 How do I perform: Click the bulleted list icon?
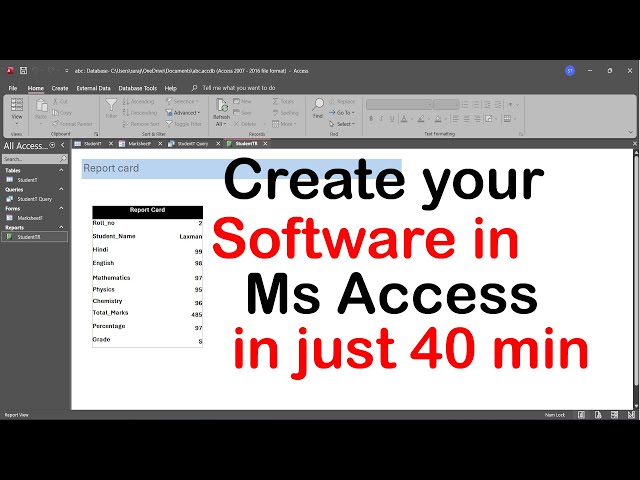[465, 105]
